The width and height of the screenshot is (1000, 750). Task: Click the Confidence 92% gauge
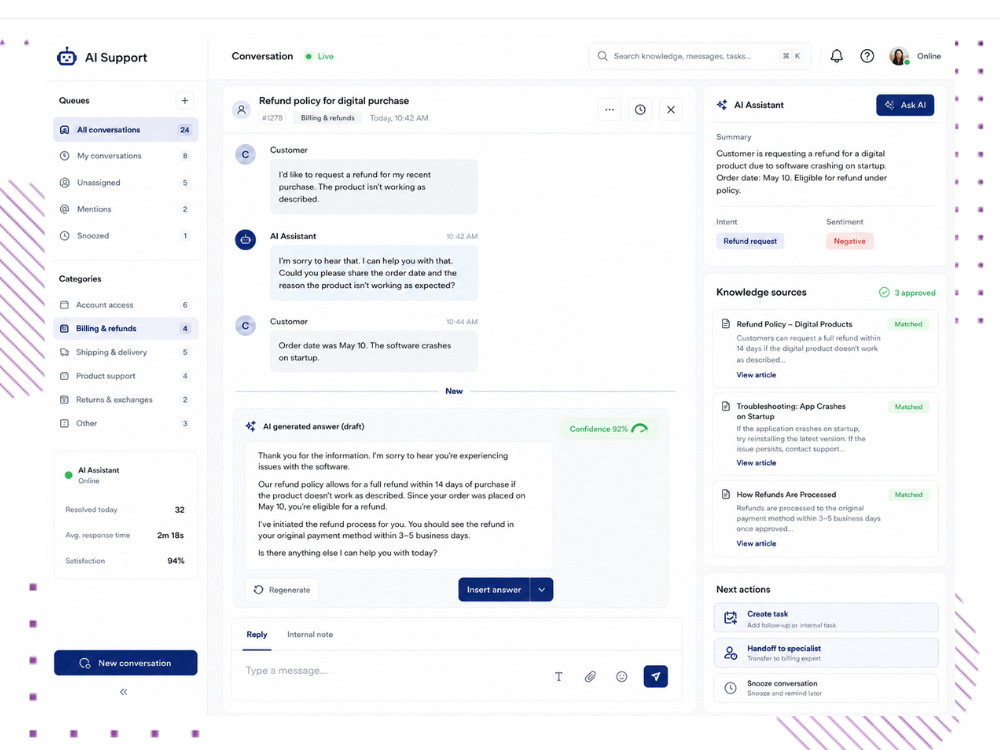point(609,429)
